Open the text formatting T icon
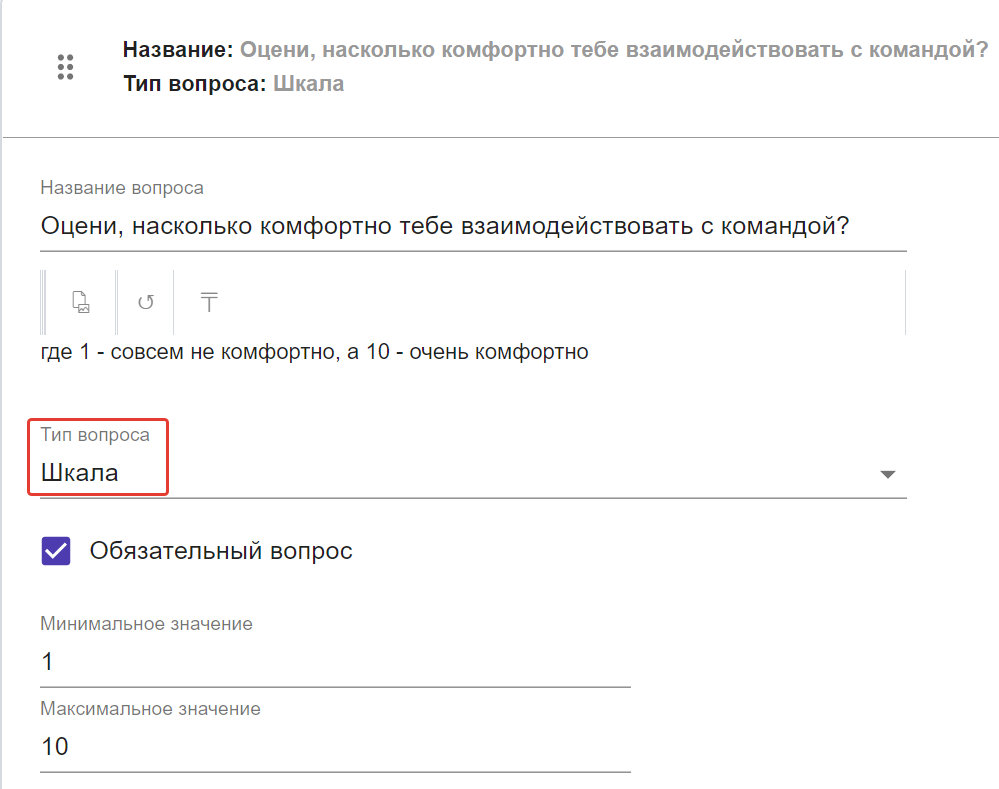This screenshot has width=999, height=789. [x=209, y=301]
